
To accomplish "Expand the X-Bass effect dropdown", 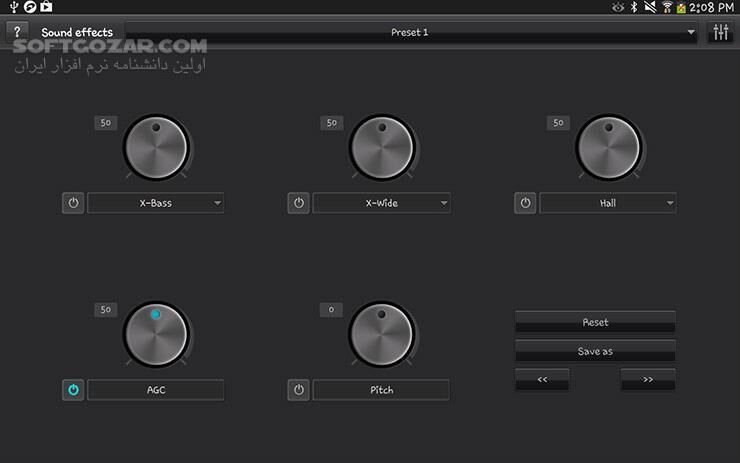I will tap(156, 203).
